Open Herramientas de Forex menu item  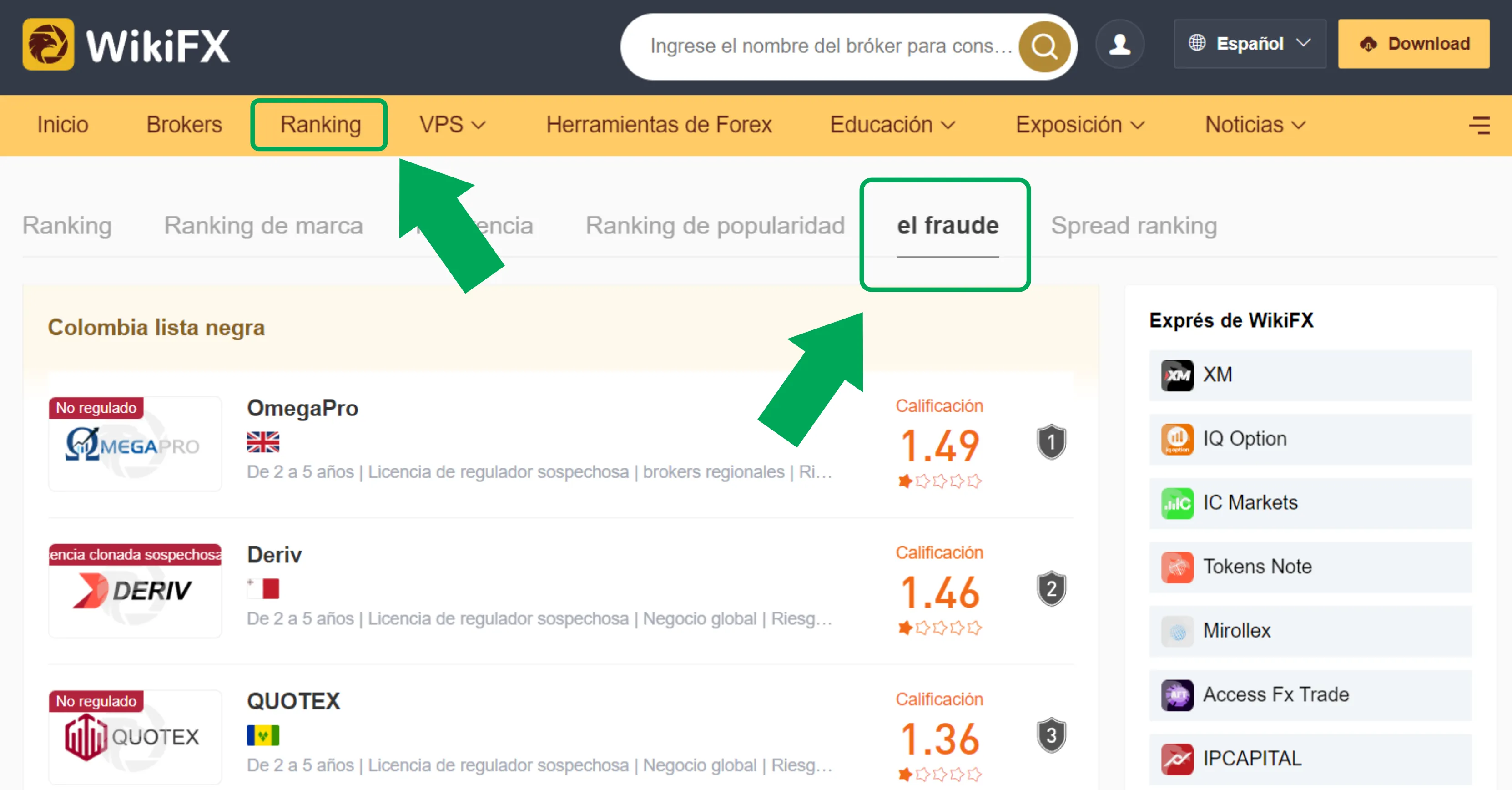659,125
